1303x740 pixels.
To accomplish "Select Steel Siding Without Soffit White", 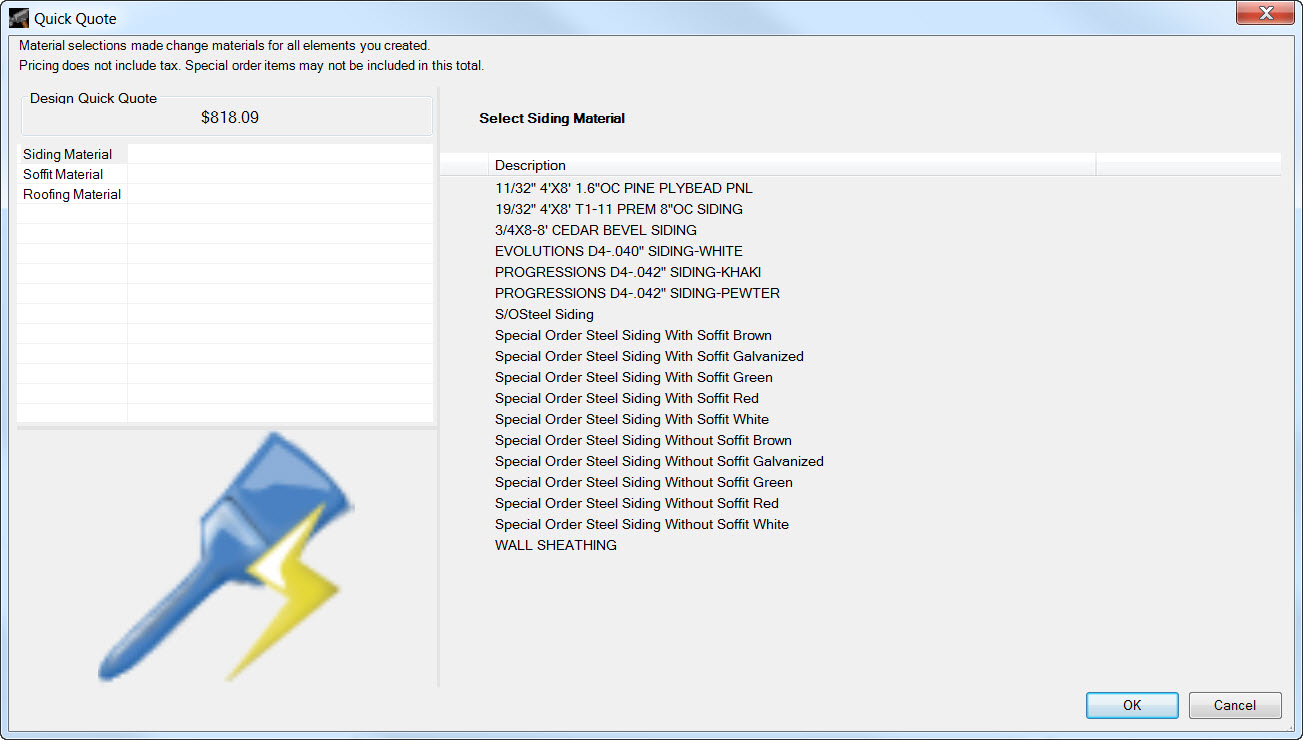I will click(x=642, y=524).
